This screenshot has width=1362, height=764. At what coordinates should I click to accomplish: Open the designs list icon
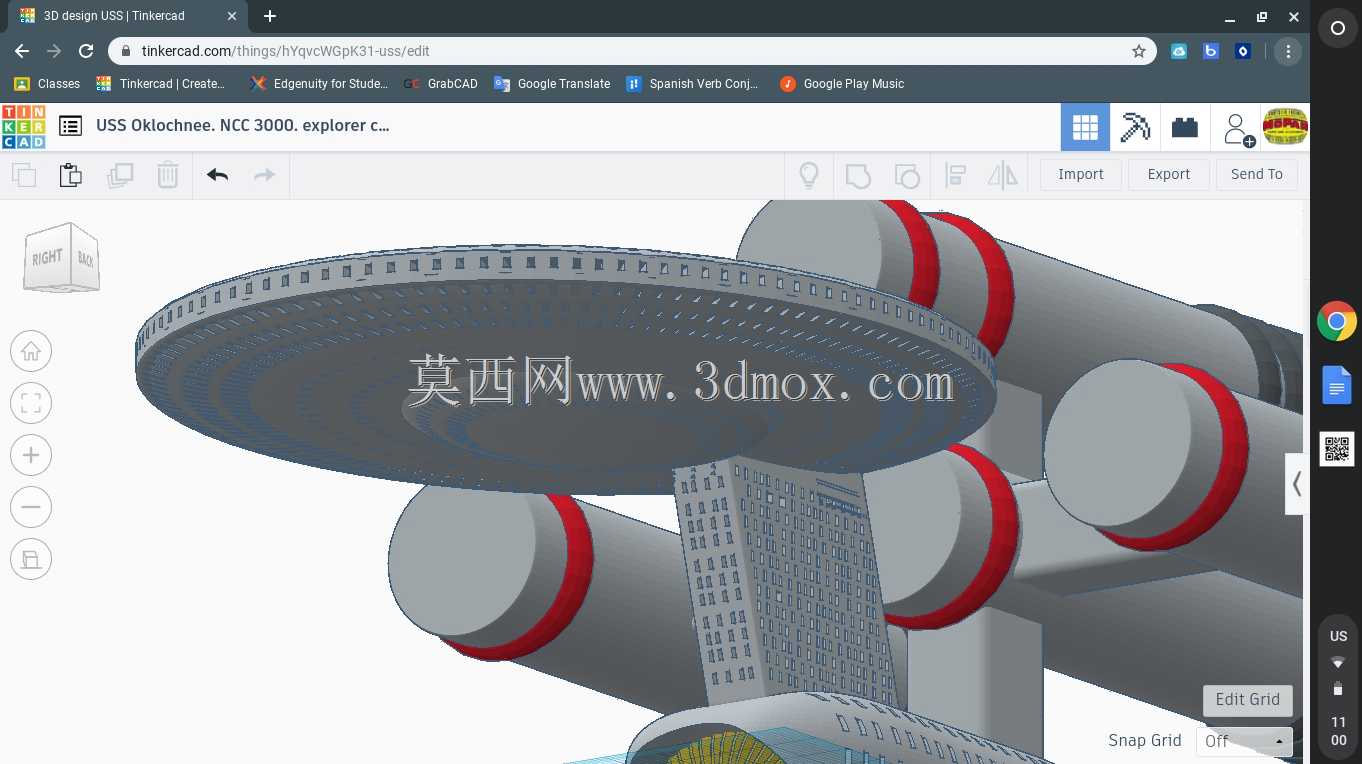point(70,126)
